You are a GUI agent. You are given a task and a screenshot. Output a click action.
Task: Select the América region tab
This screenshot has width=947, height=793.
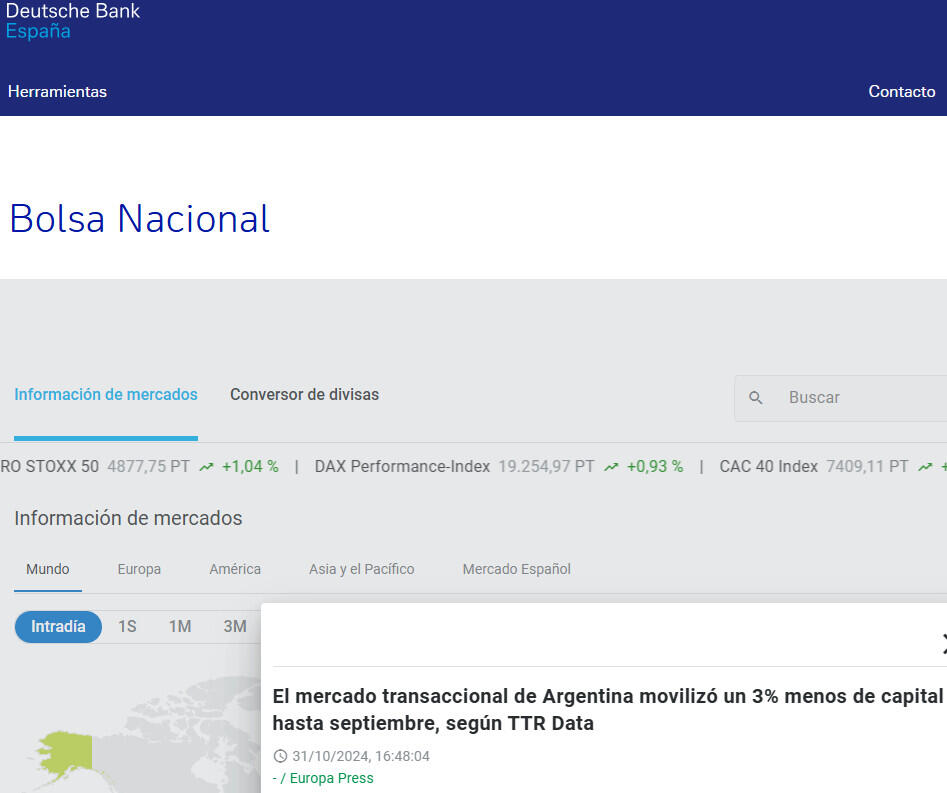pos(235,569)
